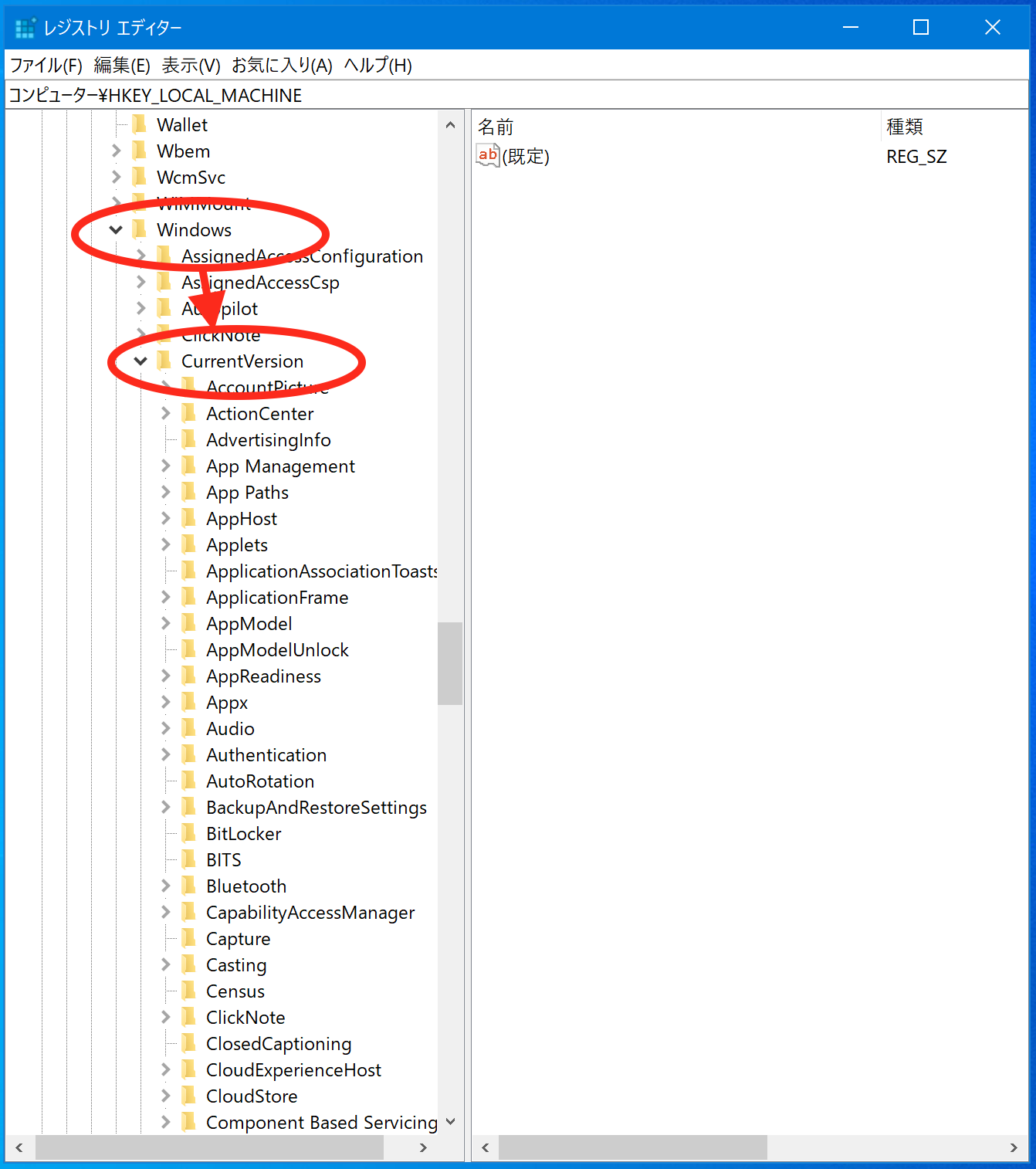
Task: Expand the ActionCenter key
Action: tap(165, 413)
